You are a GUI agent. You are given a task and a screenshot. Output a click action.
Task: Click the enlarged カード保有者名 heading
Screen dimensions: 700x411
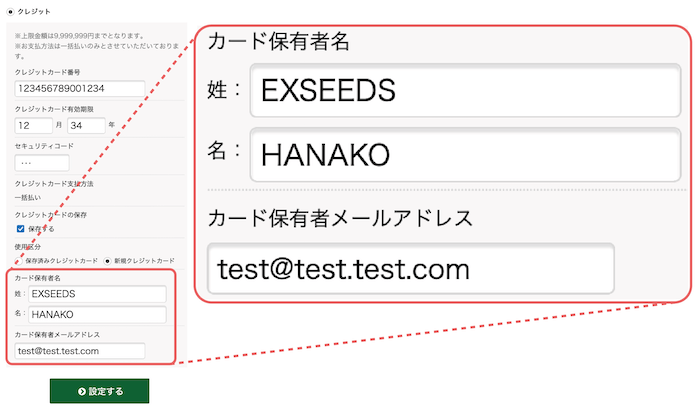point(277,42)
